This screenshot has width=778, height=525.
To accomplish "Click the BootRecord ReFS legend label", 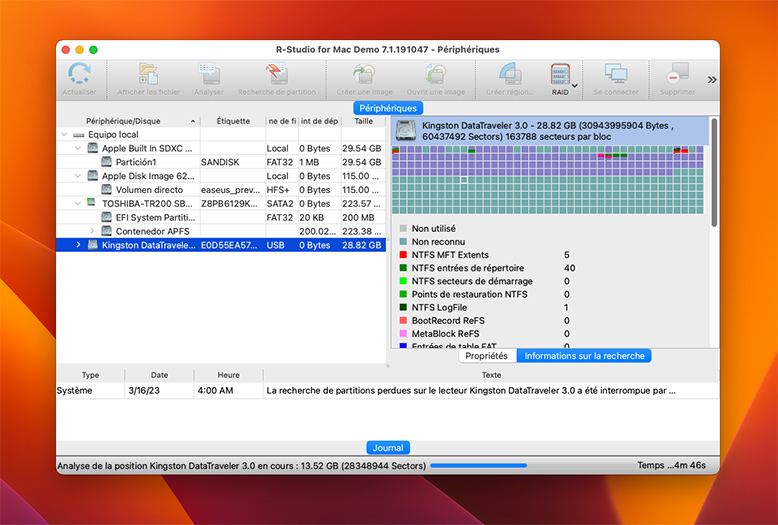I will 448,321.
